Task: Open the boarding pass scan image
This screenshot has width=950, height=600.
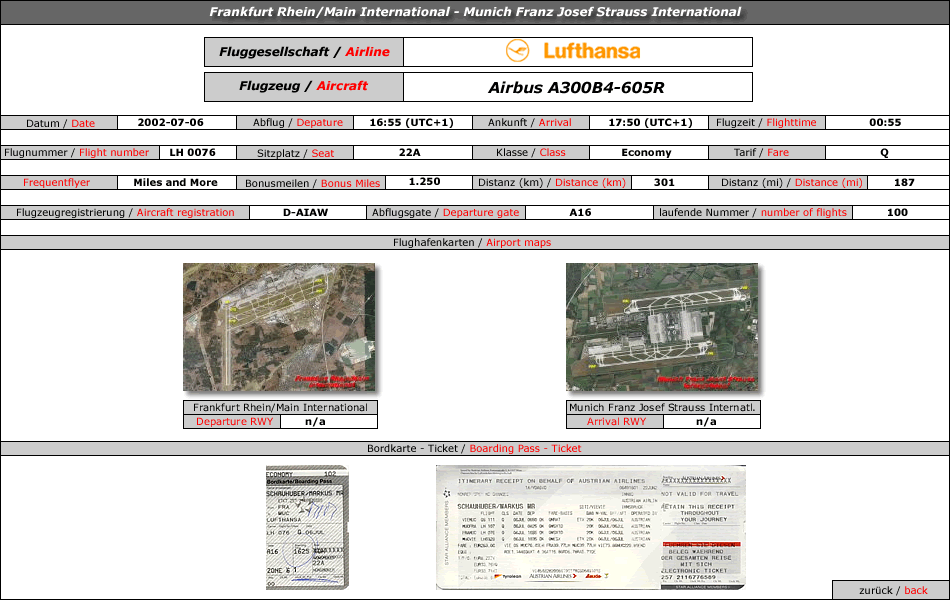Action: point(307,527)
